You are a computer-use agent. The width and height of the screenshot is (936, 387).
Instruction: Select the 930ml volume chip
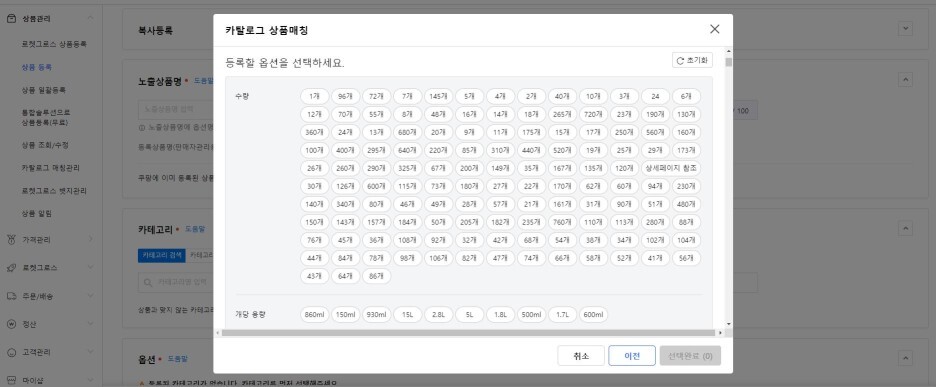tap(377, 315)
